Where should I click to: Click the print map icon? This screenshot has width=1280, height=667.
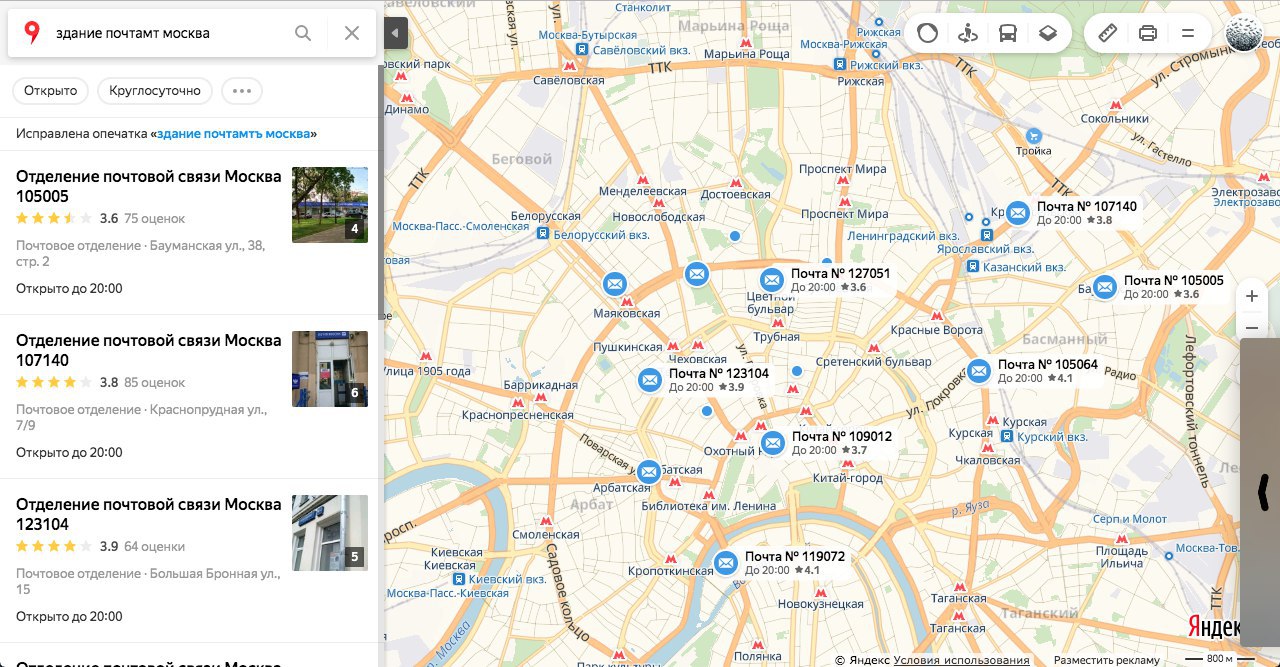[1148, 33]
